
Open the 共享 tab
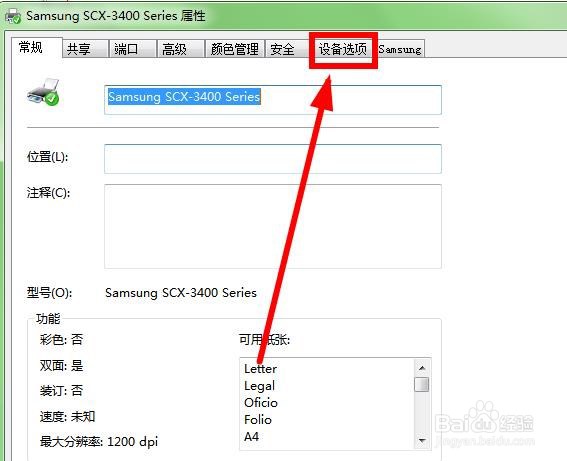point(85,49)
